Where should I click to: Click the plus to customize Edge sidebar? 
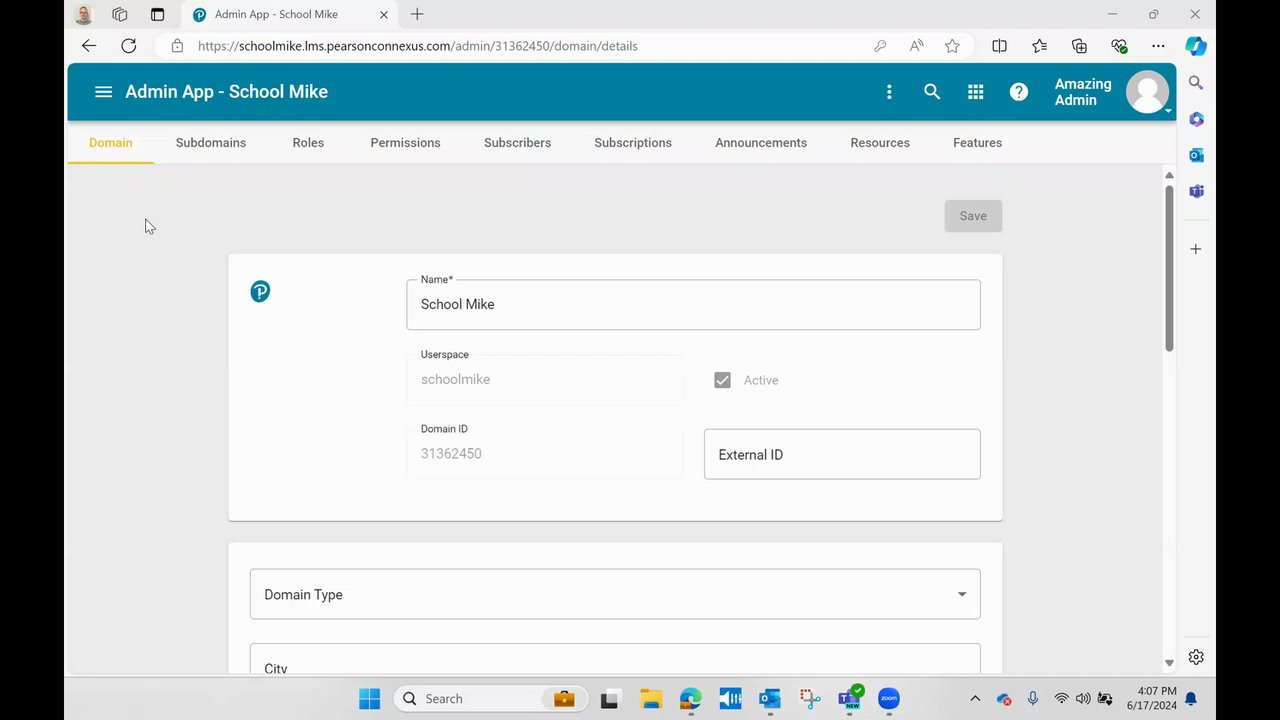[x=1196, y=249]
